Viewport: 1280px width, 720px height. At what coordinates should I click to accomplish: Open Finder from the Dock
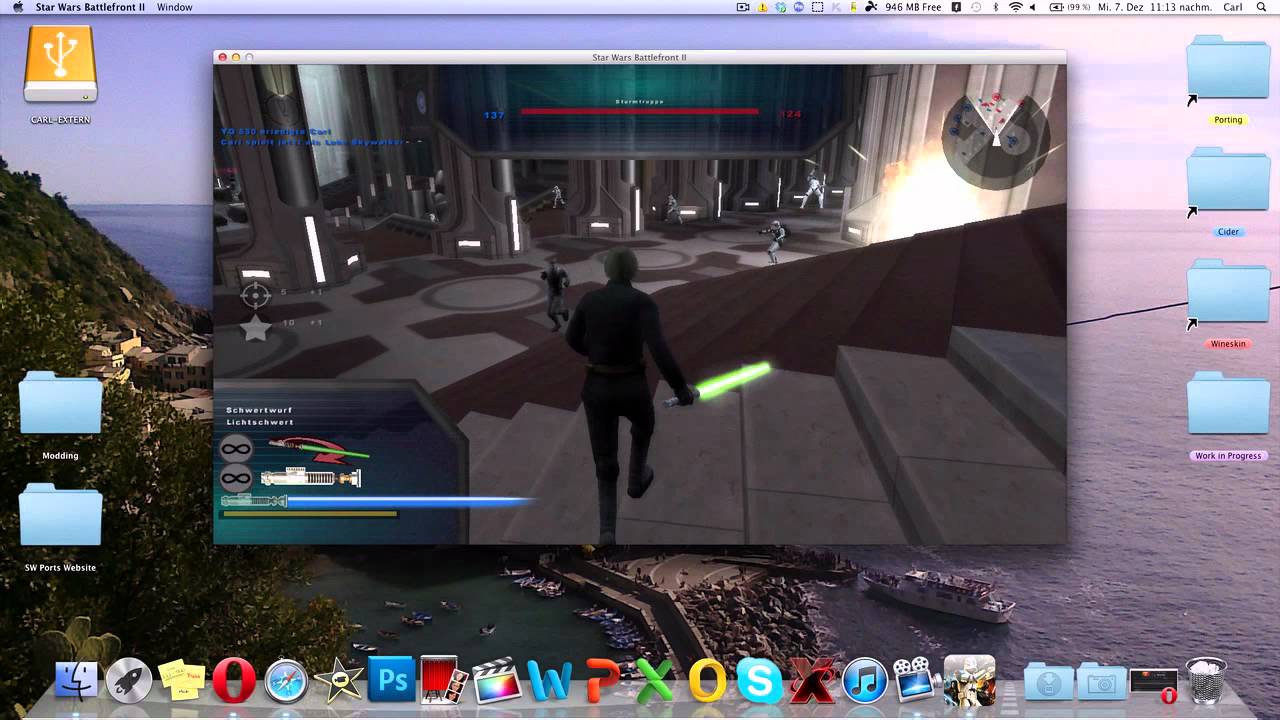77,681
